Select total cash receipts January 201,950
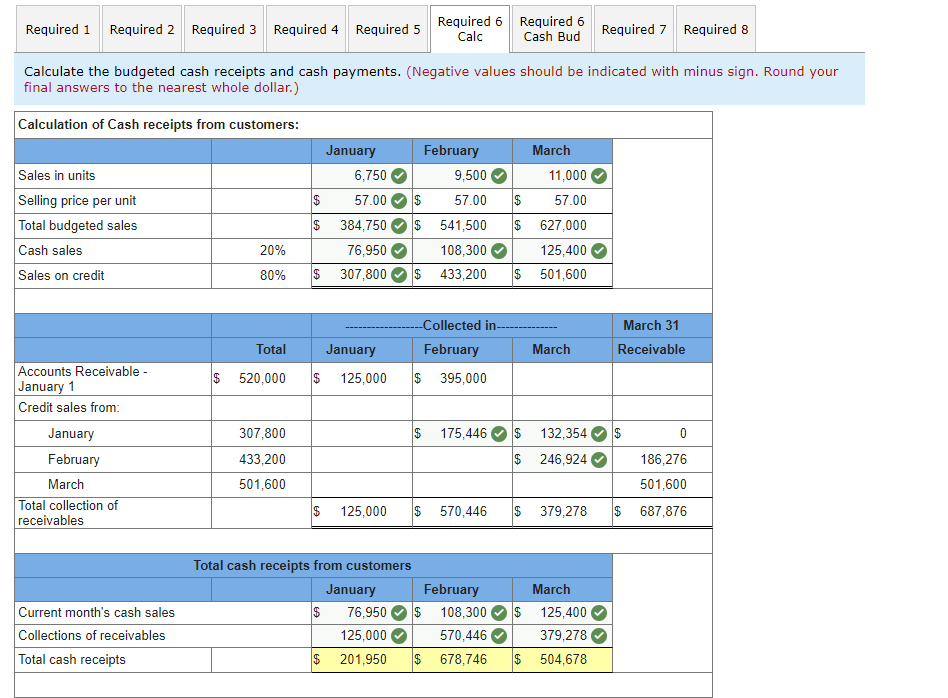Image resolution: width=948 pixels, height=698 pixels. [x=362, y=659]
